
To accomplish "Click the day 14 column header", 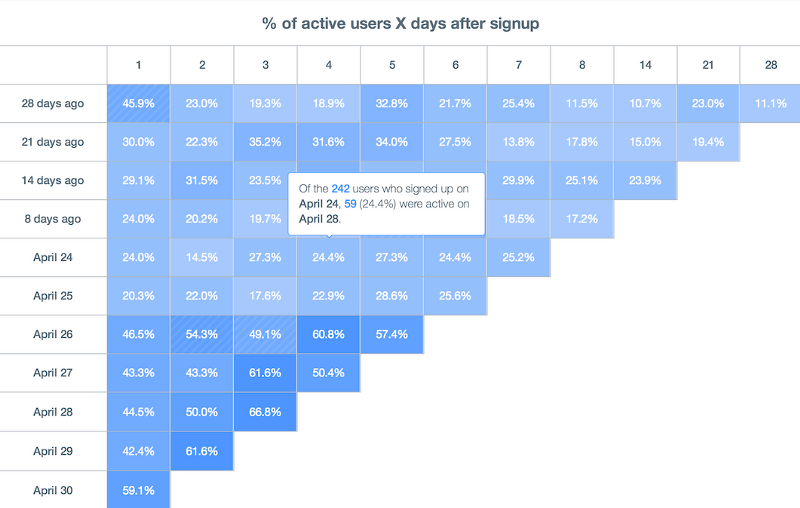I will click(x=645, y=65).
